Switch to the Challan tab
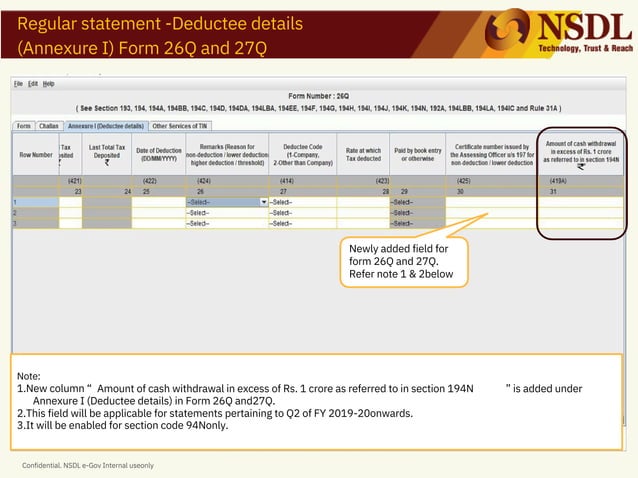Image resolution: width=638 pixels, height=478 pixels. pos(49,126)
